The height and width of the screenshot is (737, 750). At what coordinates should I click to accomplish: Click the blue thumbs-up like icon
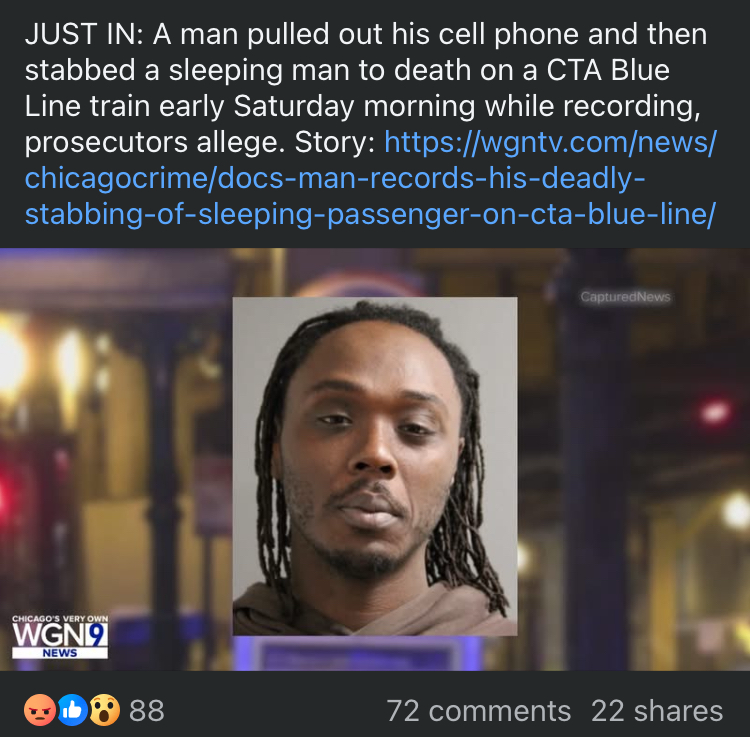pos(73,710)
